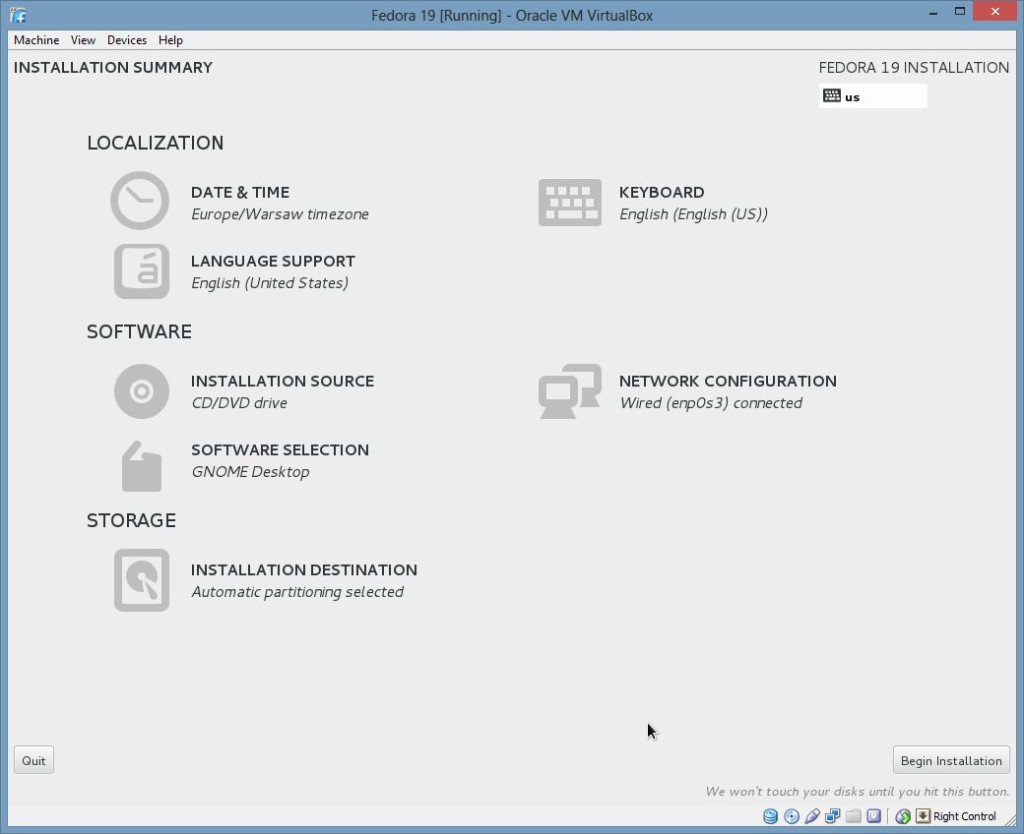Open the Devices menu
Viewport: 1024px width, 834px height.
coord(127,40)
